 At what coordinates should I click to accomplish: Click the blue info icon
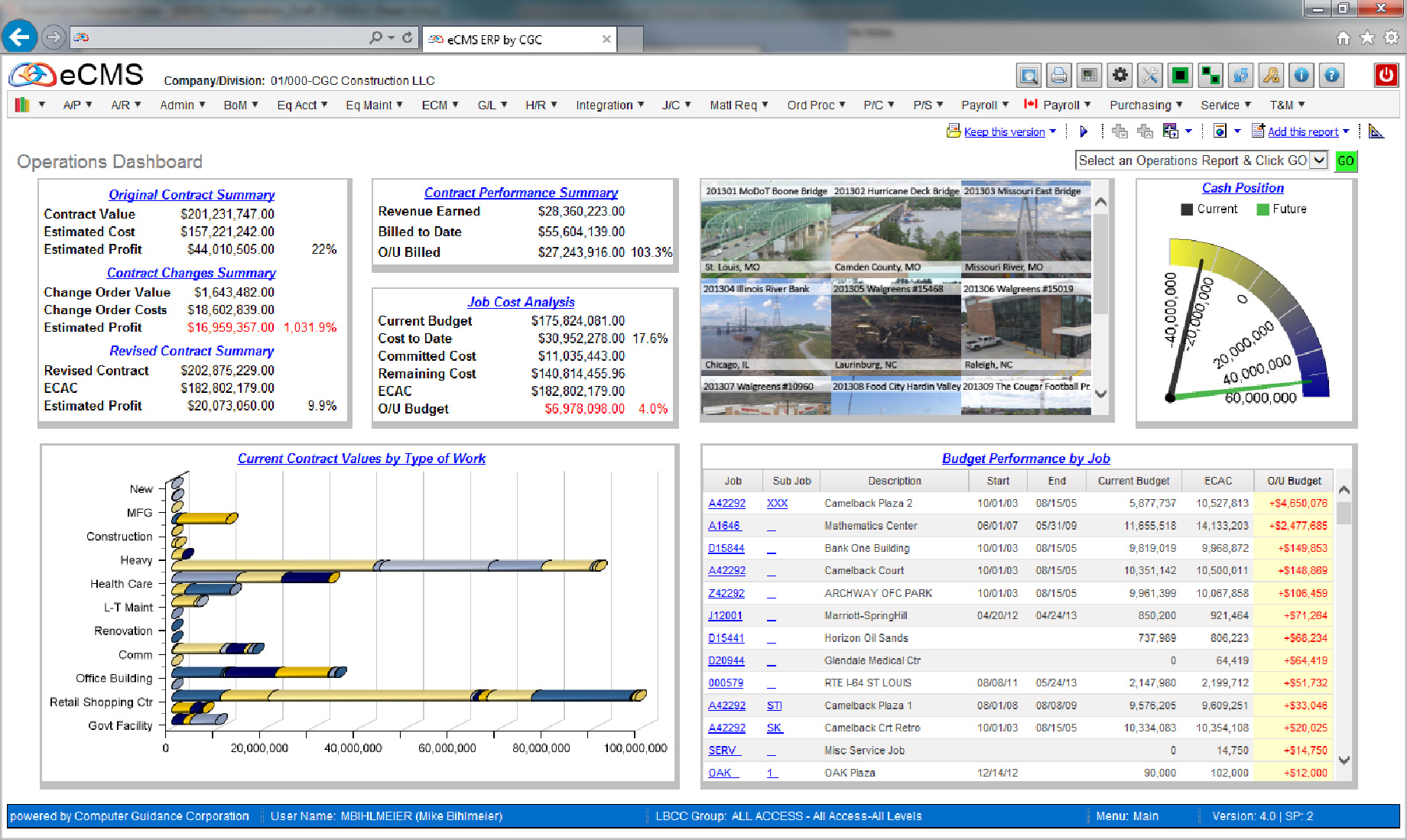click(1301, 76)
